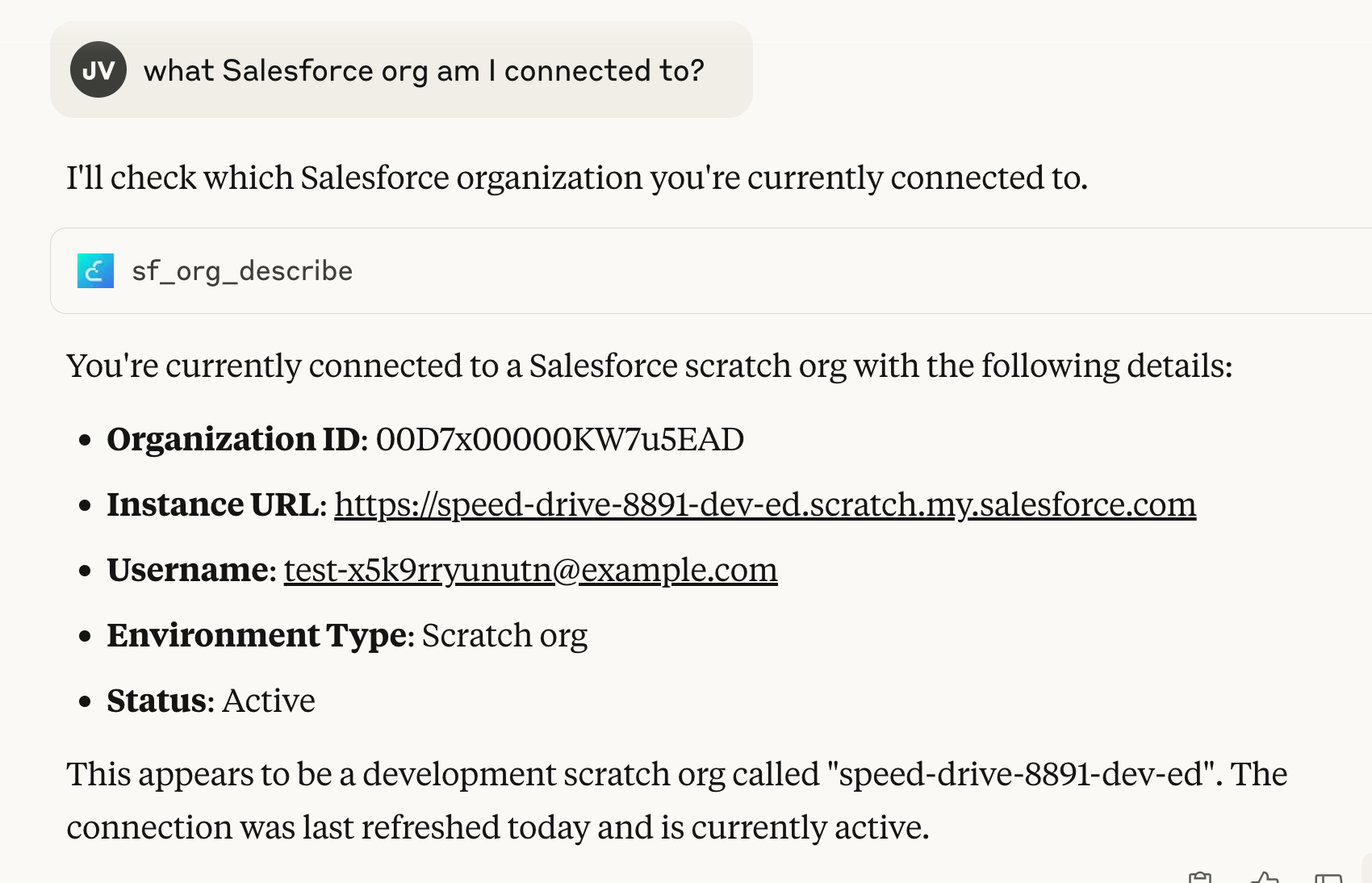Viewport: 1372px width, 883px height.
Task: Click the bold "Instance URL" label
Action: point(213,504)
